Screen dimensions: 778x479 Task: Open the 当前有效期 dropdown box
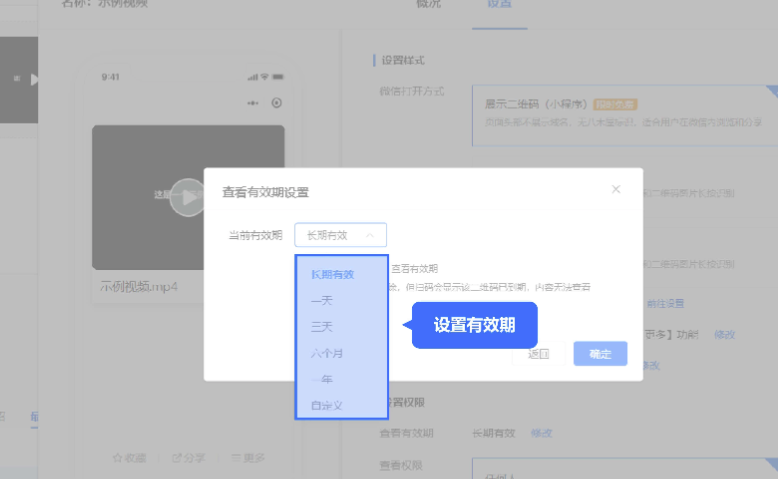340,235
